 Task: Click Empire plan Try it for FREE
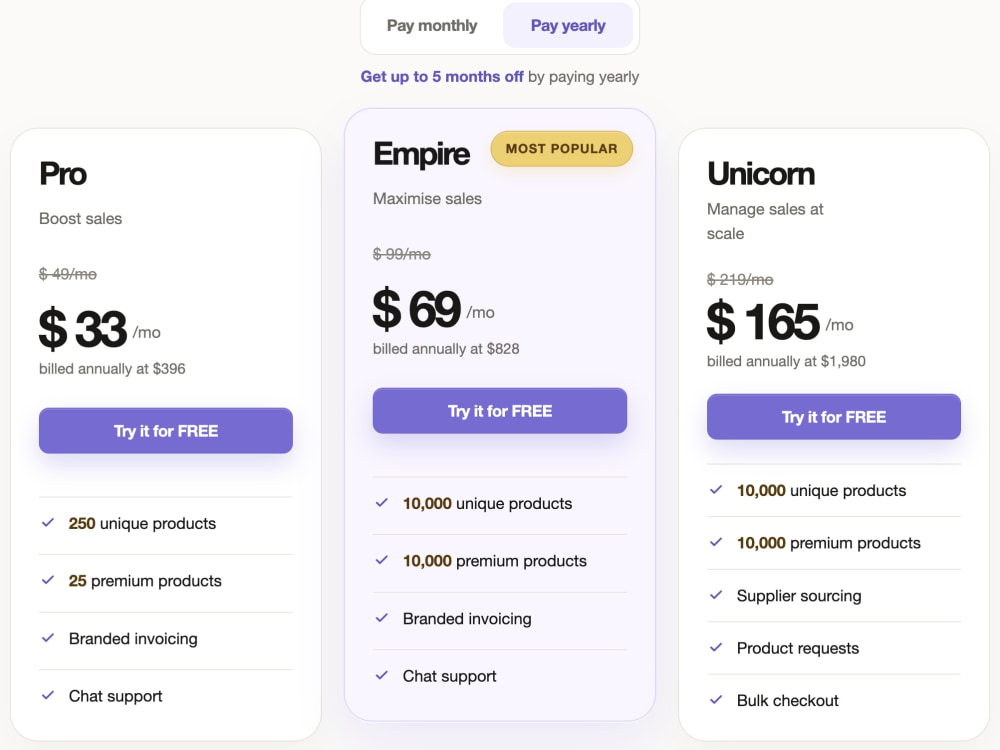(499, 411)
